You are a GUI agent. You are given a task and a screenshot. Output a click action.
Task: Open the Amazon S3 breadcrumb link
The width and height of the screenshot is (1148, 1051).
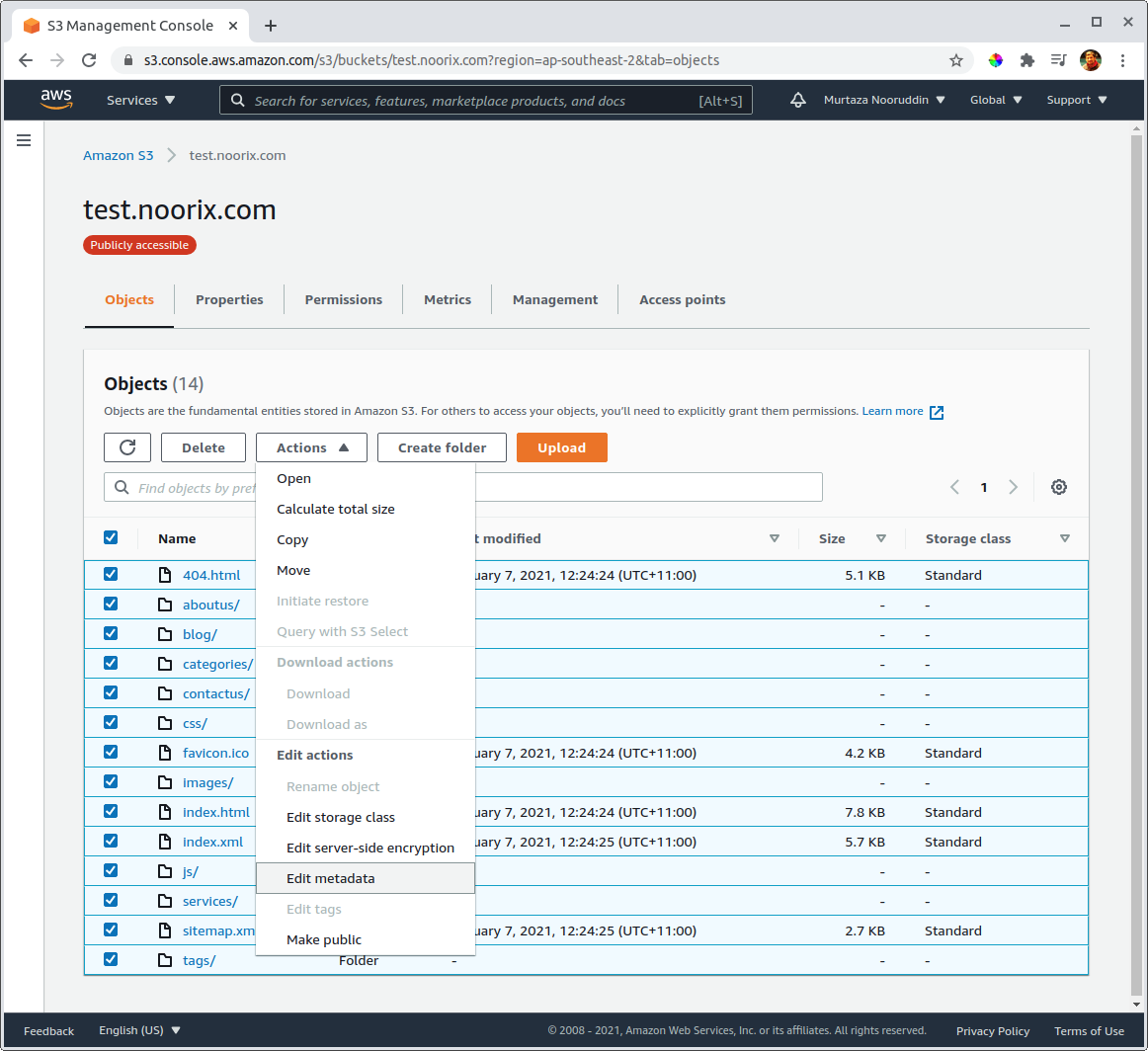pyautogui.click(x=119, y=155)
